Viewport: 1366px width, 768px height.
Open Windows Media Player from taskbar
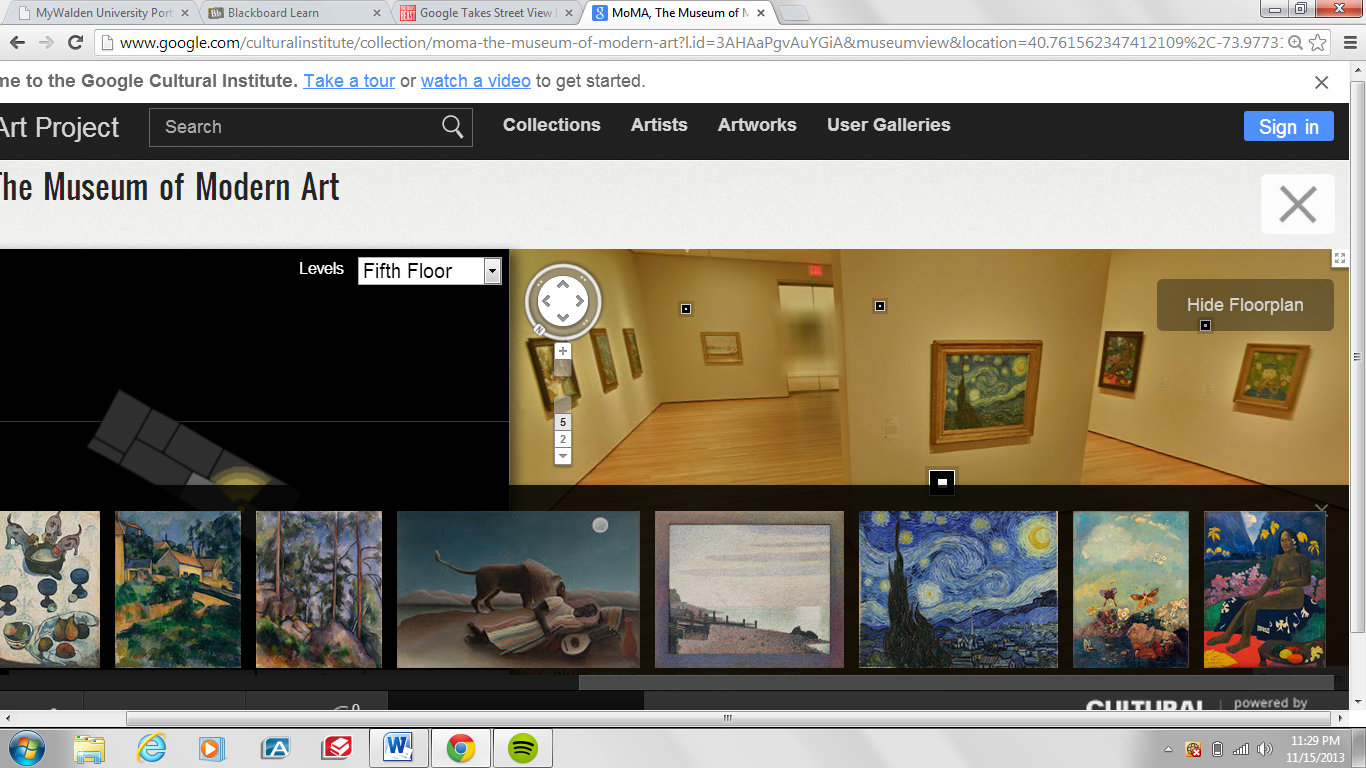[211, 748]
